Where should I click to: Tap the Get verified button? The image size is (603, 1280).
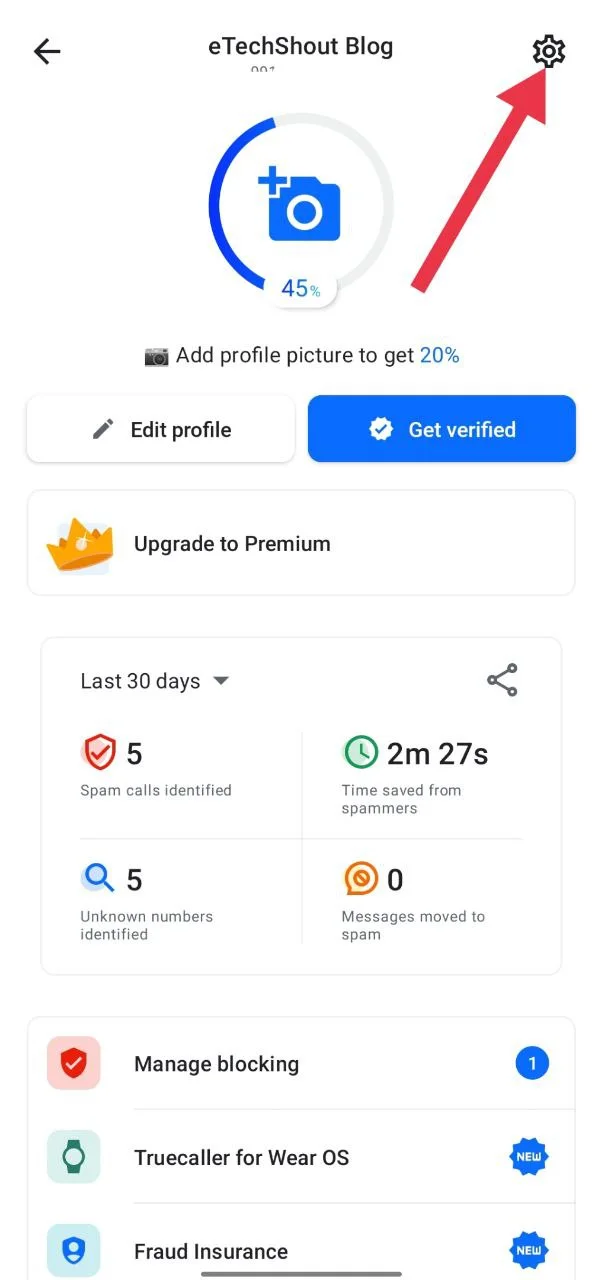tap(441, 429)
